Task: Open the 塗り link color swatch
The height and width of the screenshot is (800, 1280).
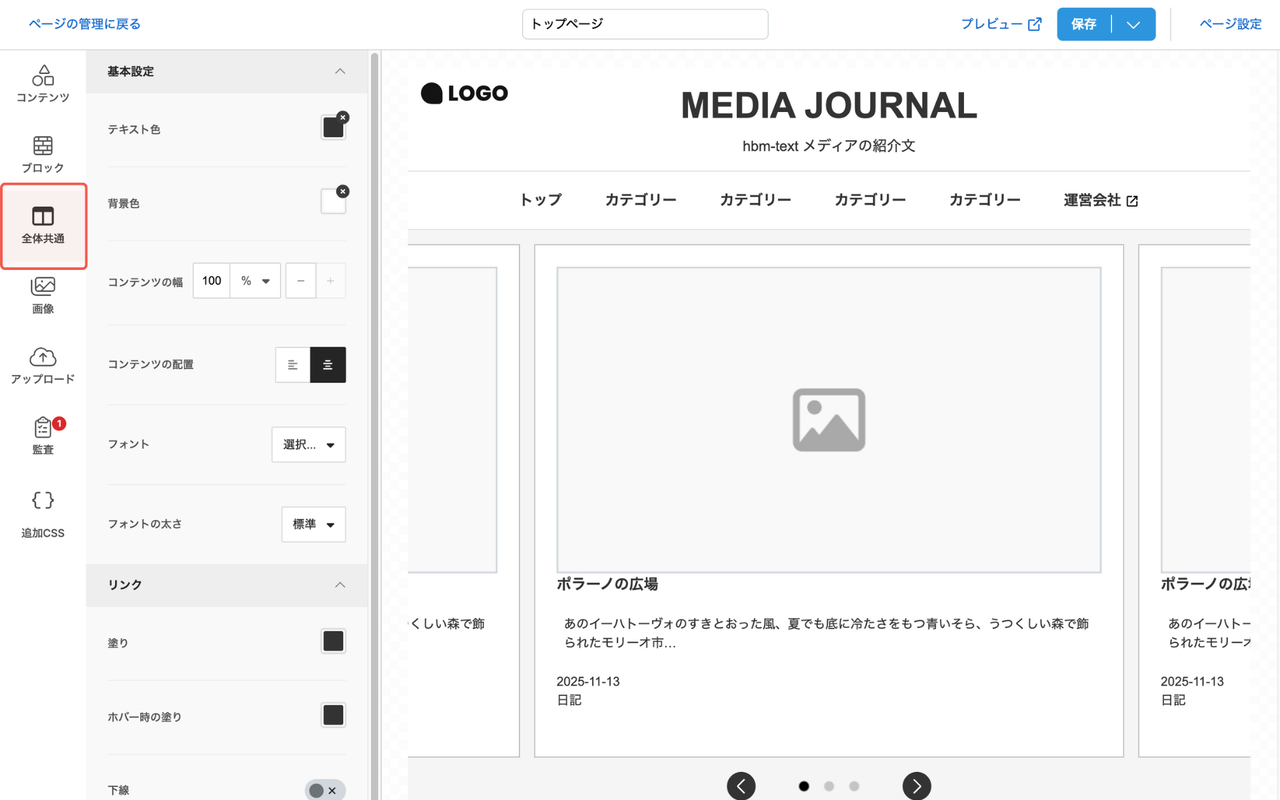Action: [333, 641]
